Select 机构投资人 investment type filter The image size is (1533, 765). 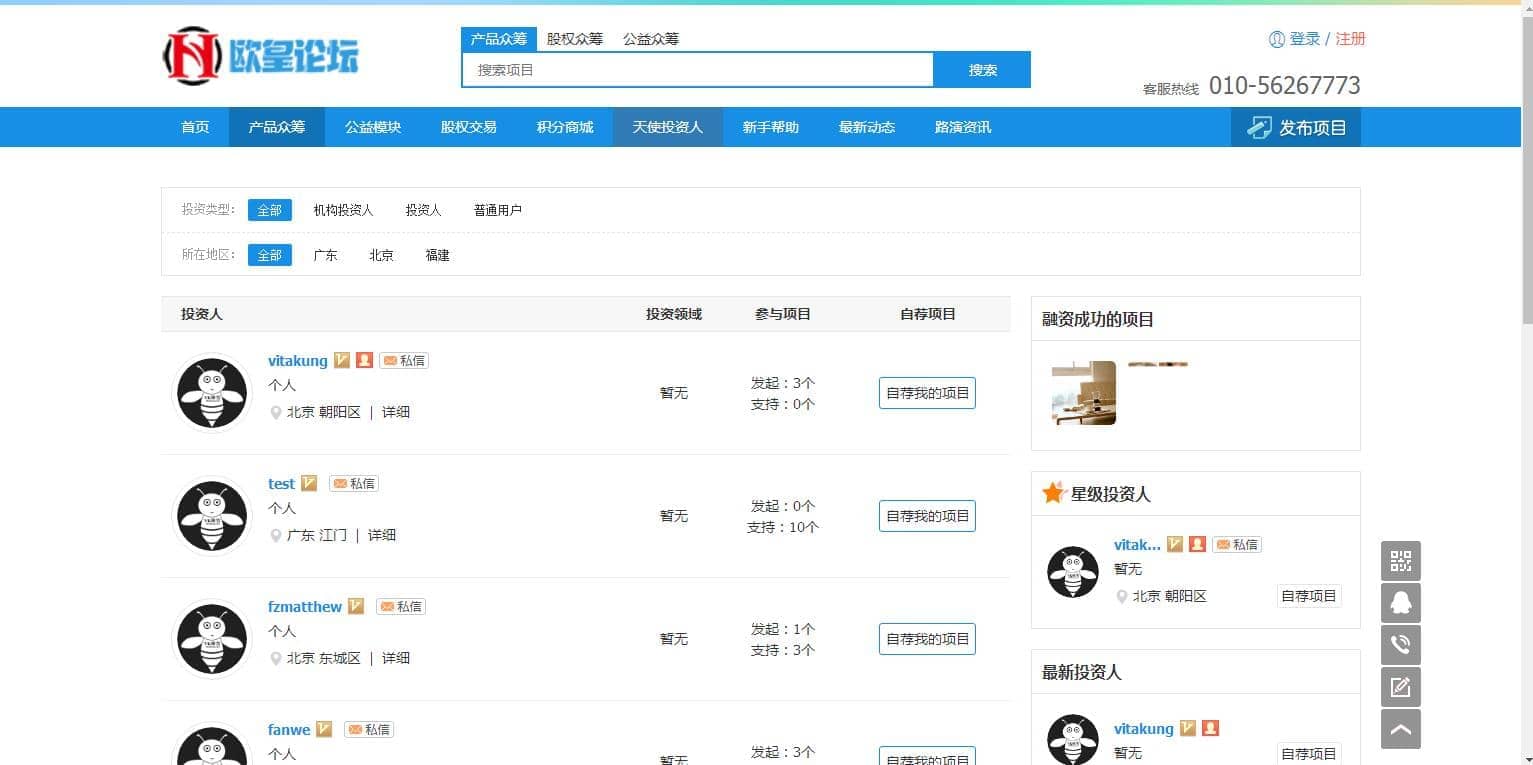[x=343, y=210]
